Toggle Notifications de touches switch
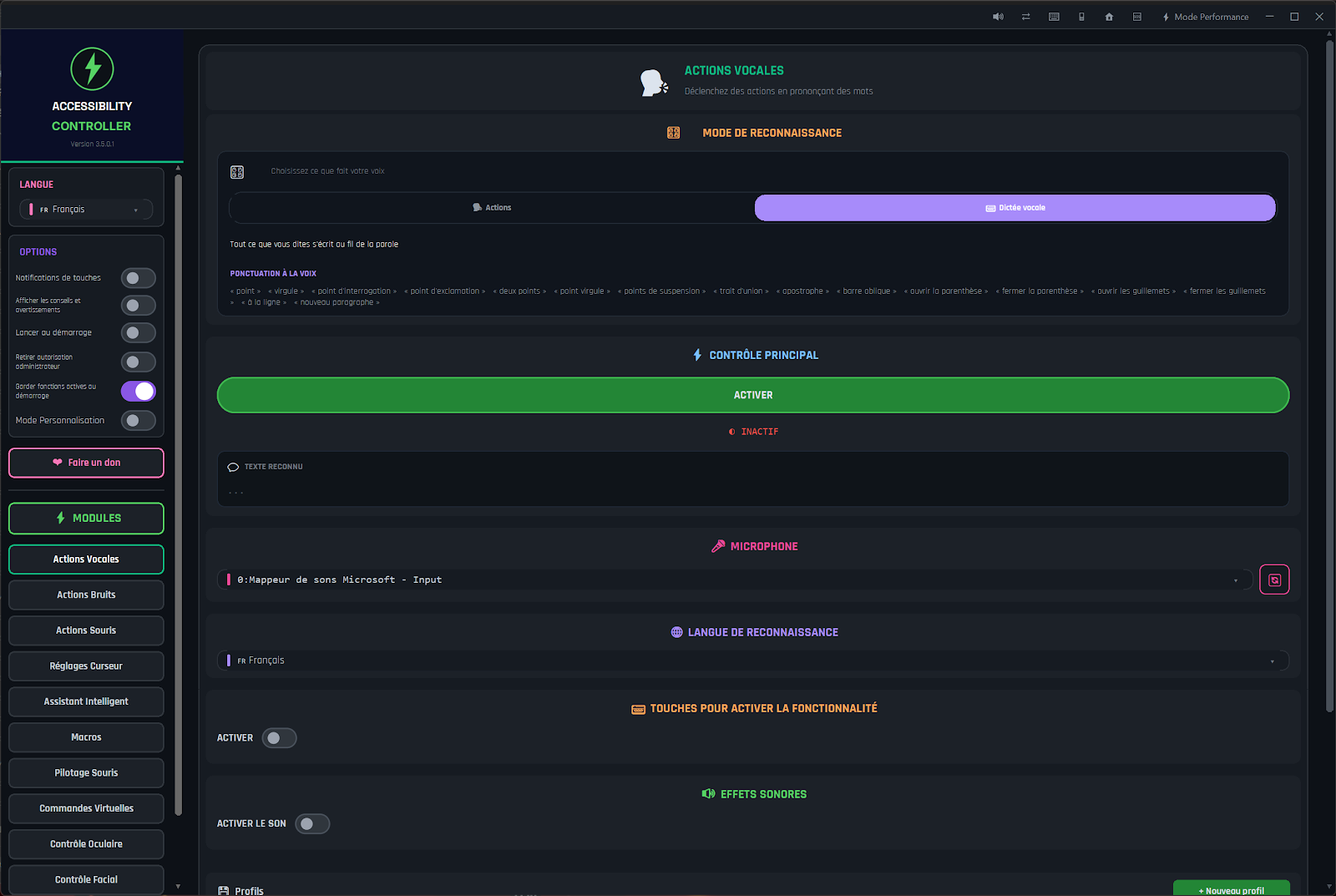Image resolution: width=1336 pixels, height=896 pixels. 139,278
